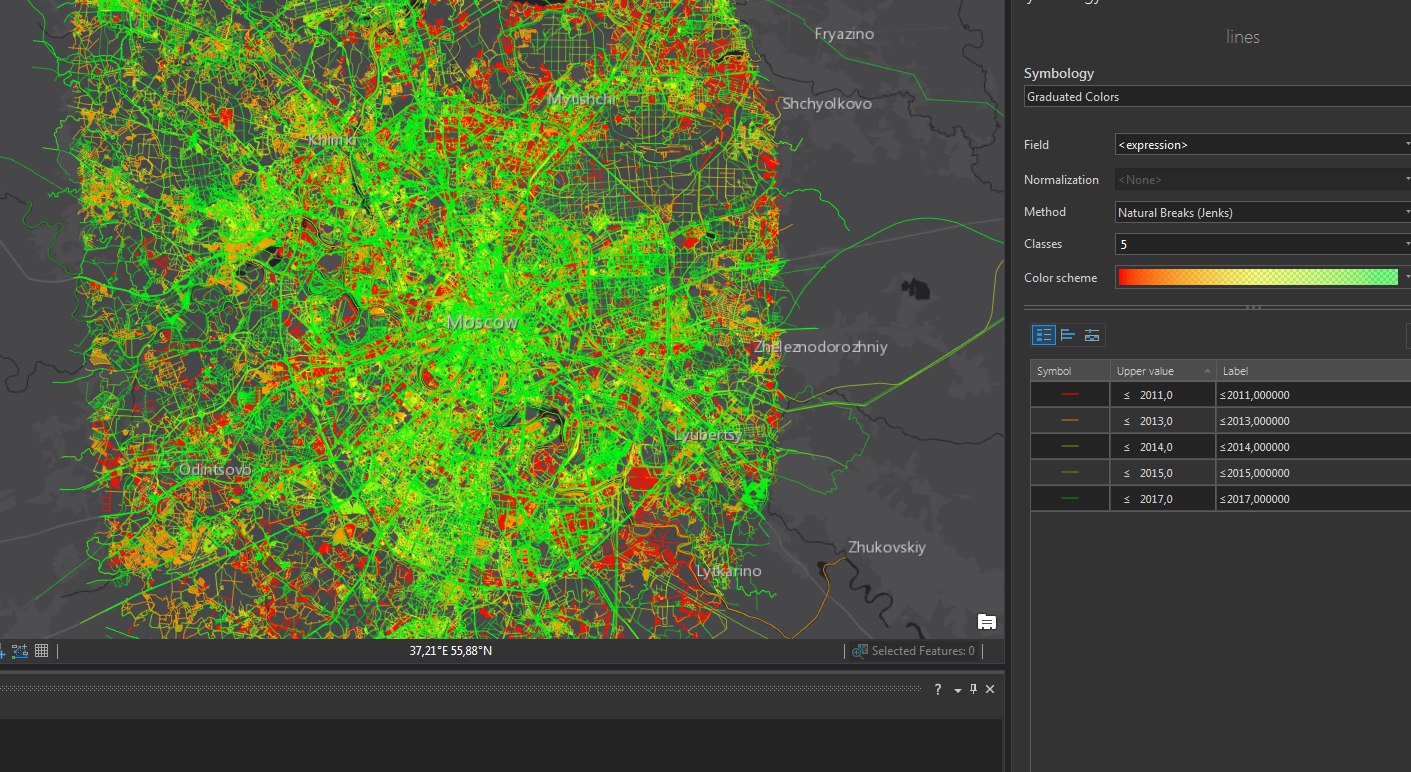Open the Histogram view tab icon
This screenshot has width=1411, height=772.
pos(1068,335)
